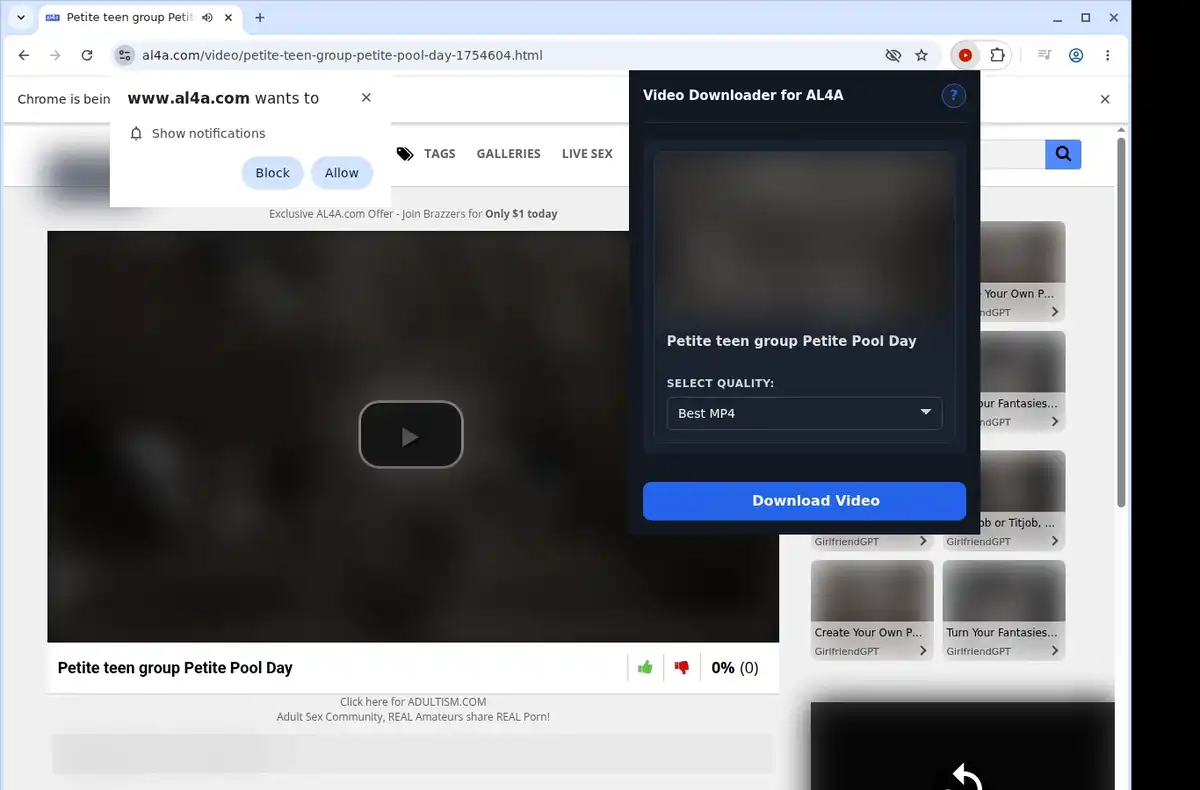The width and height of the screenshot is (1200, 790).
Task: Open the GALLERIES menu item
Action: pyautogui.click(x=508, y=153)
